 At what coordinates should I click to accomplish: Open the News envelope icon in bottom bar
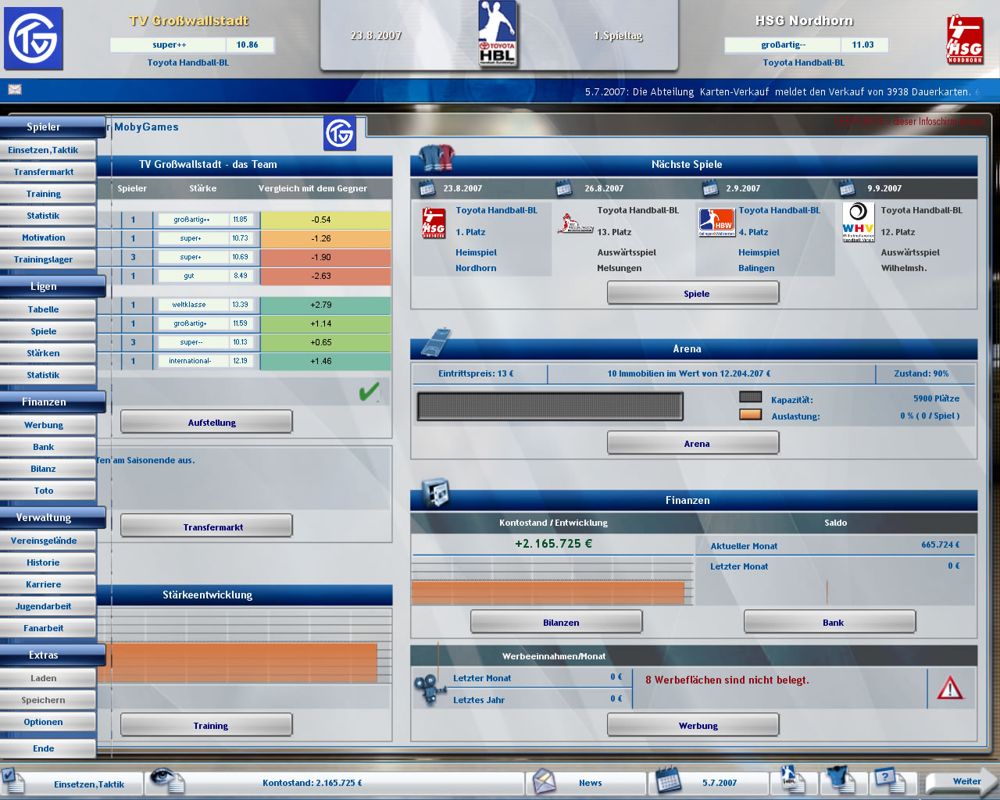coord(543,781)
